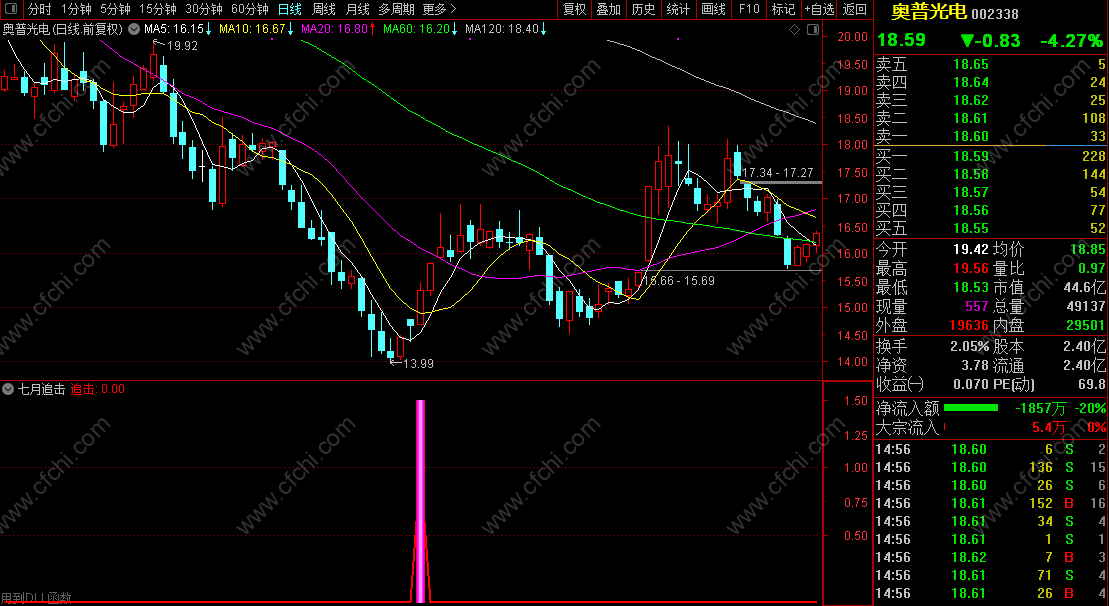The width and height of the screenshot is (1109, 606).
Task: Click the diamond icon on chart header
Action: pyautogui.click(x=795, y=29)
